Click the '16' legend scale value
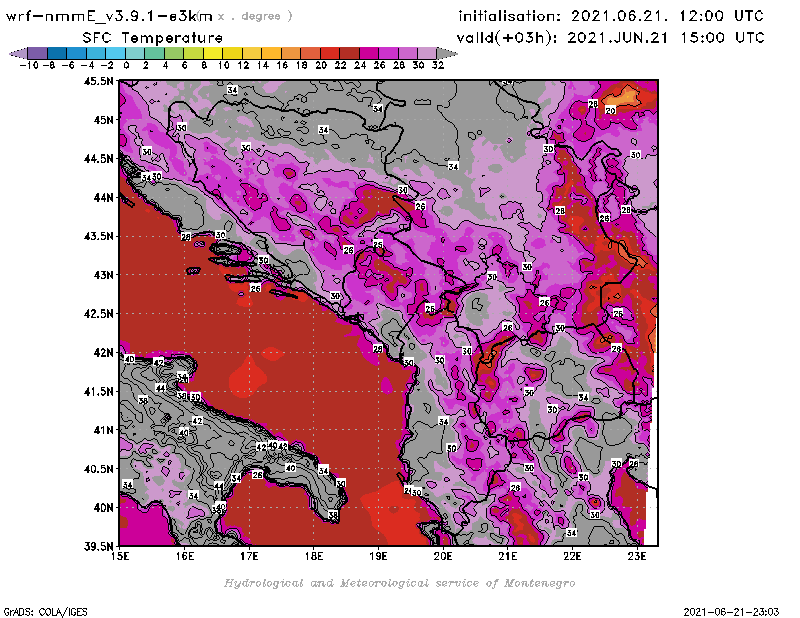800x618 pixels. coord(282,65)
